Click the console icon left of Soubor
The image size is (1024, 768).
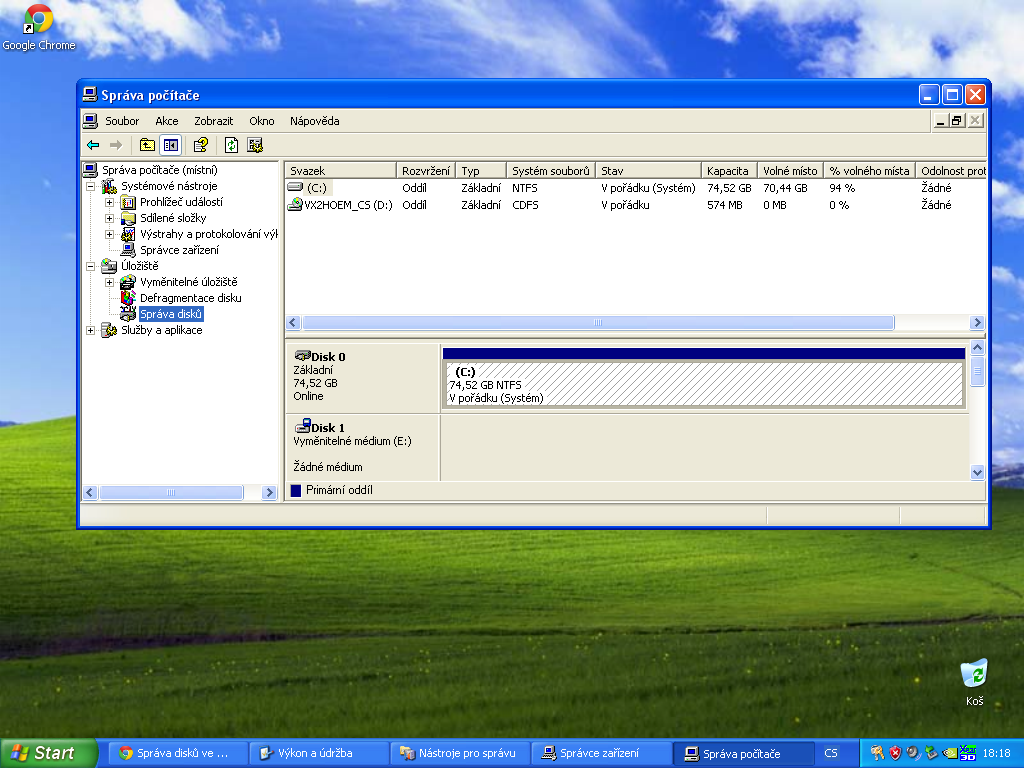[90, 121]
